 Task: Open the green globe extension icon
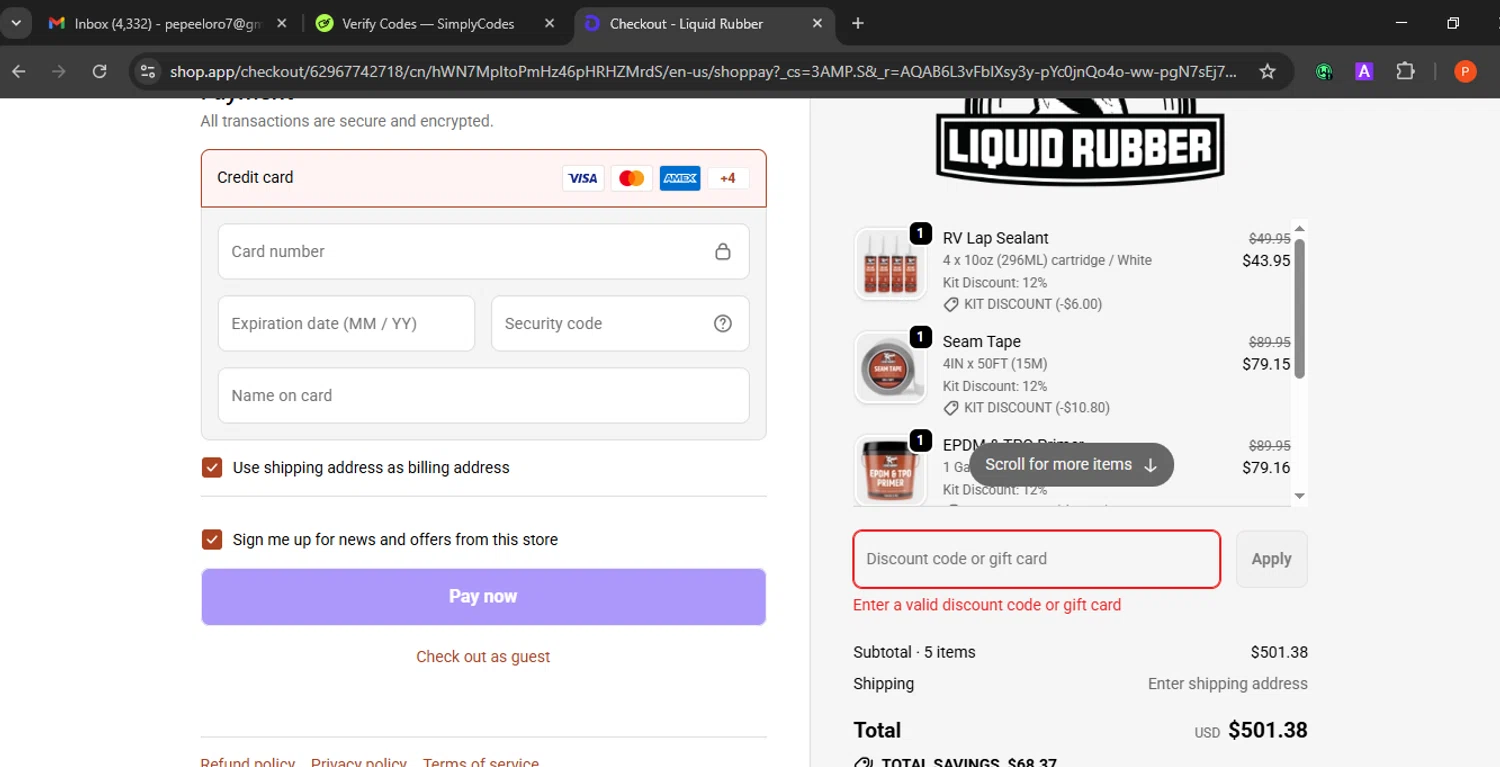click(x=1324, y=71)
